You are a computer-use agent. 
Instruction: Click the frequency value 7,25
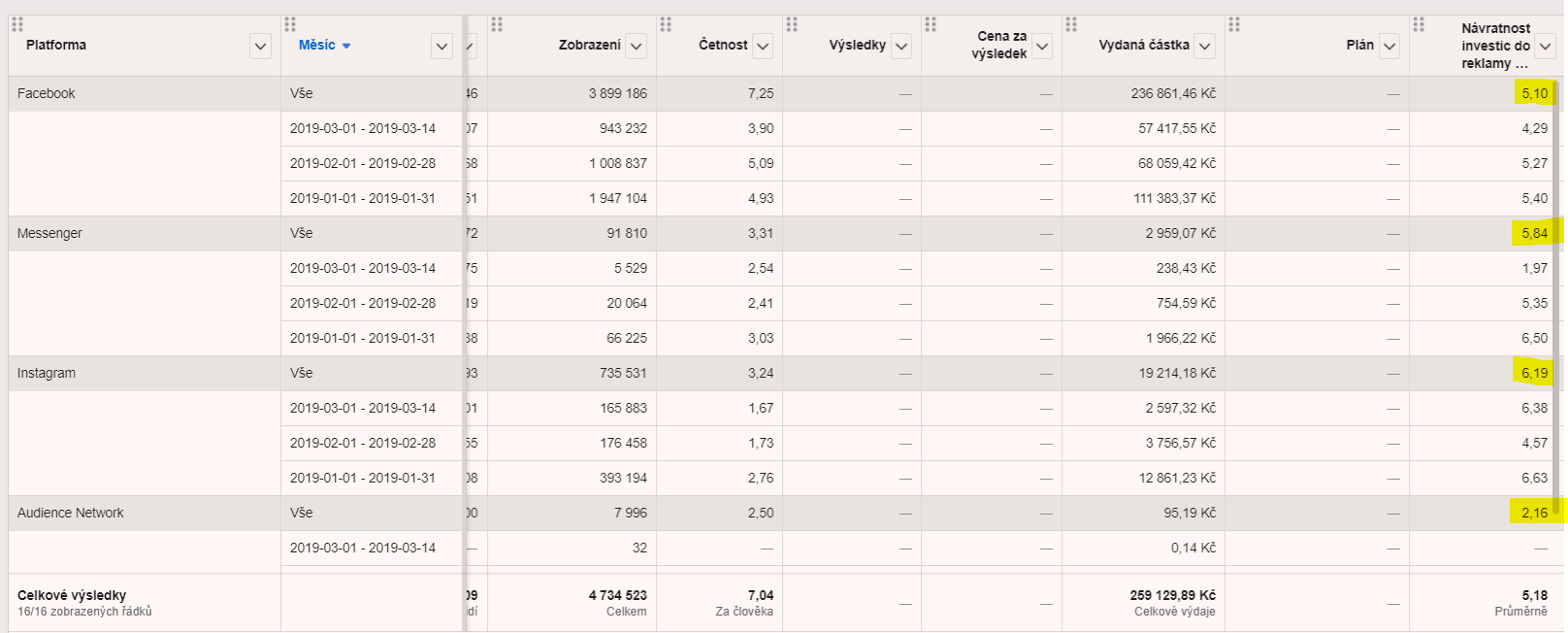click(761, 93)
